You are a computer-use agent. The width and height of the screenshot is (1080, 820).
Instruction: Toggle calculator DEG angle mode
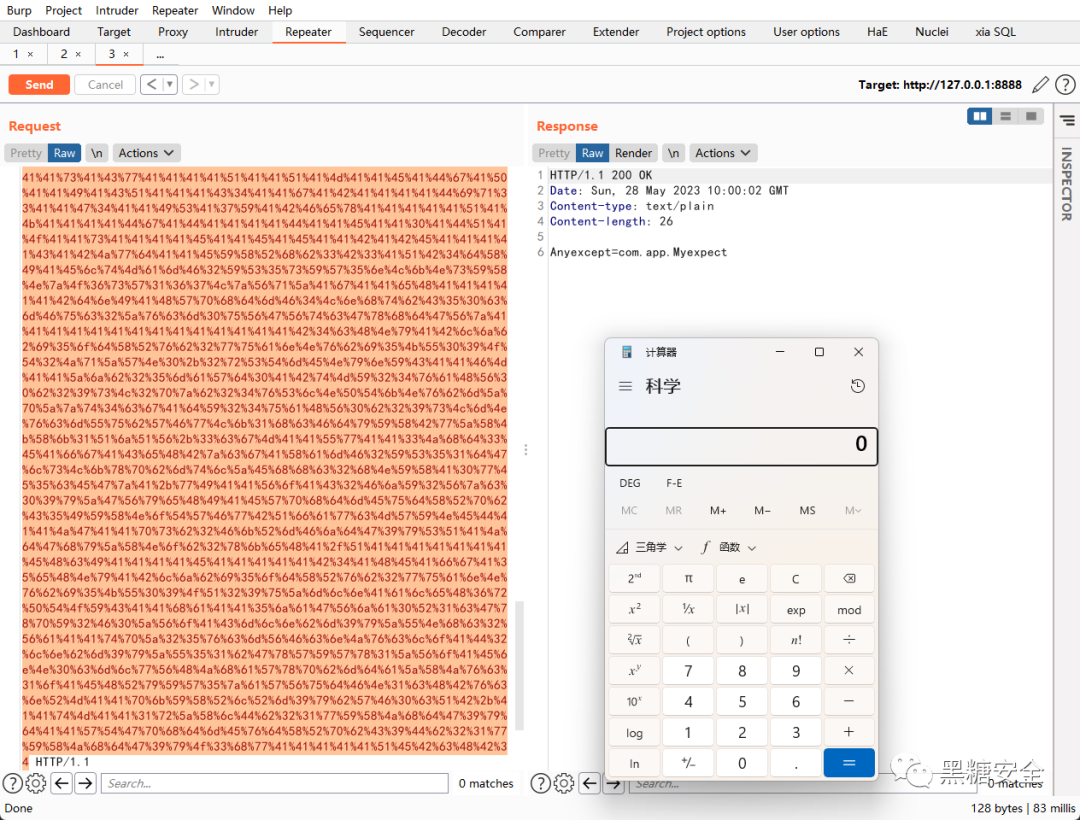coord(630,483)
